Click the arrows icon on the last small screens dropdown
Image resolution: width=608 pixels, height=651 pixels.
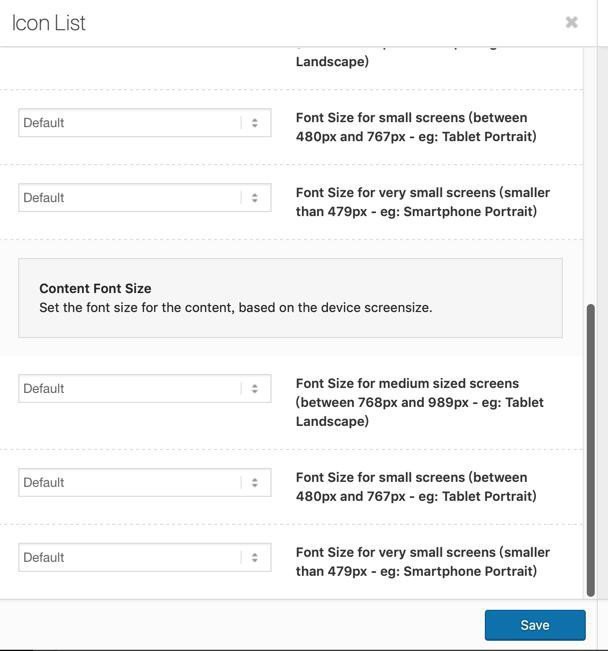pos(255,483)
